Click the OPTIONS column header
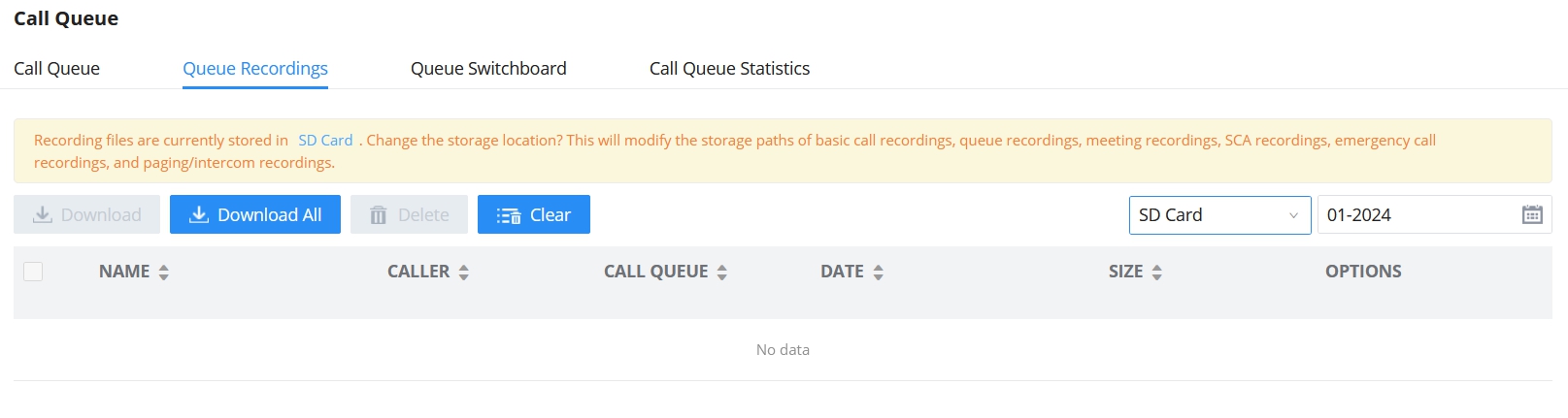 (1363, 272)
